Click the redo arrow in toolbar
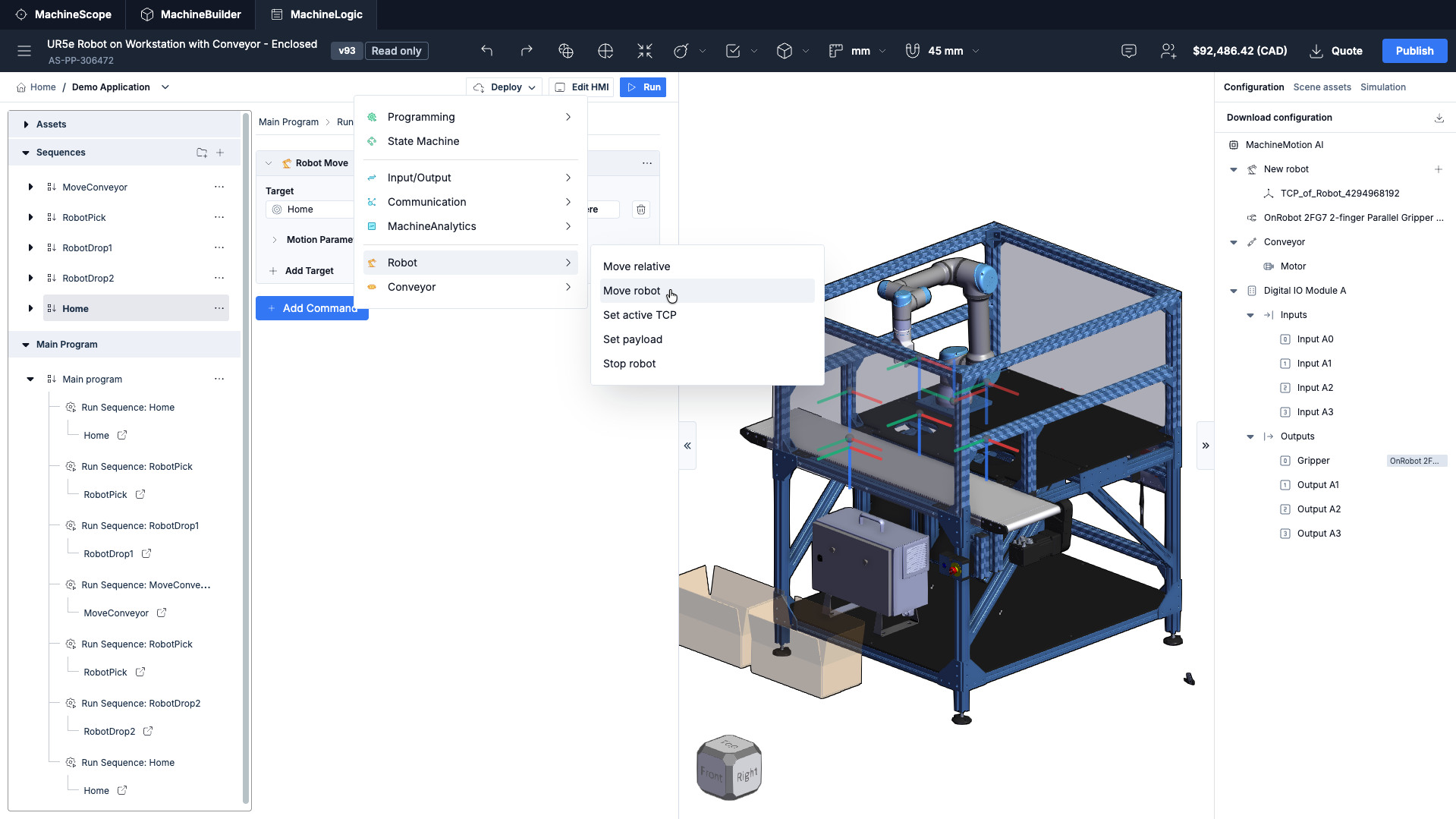Screen dimensions: 1456x819 pos(527,51)
